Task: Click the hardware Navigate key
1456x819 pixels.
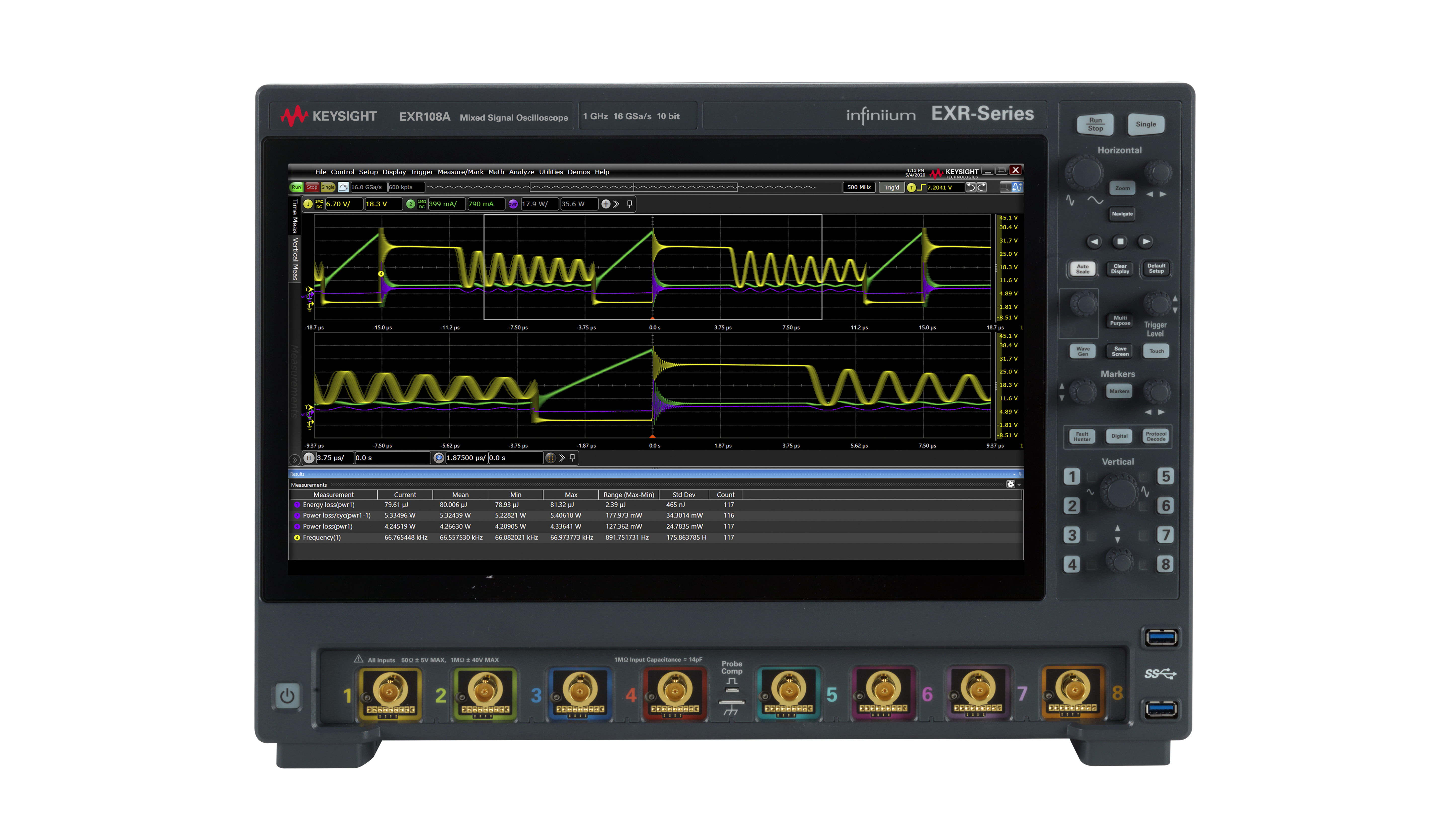Action: click(1122, 214)
